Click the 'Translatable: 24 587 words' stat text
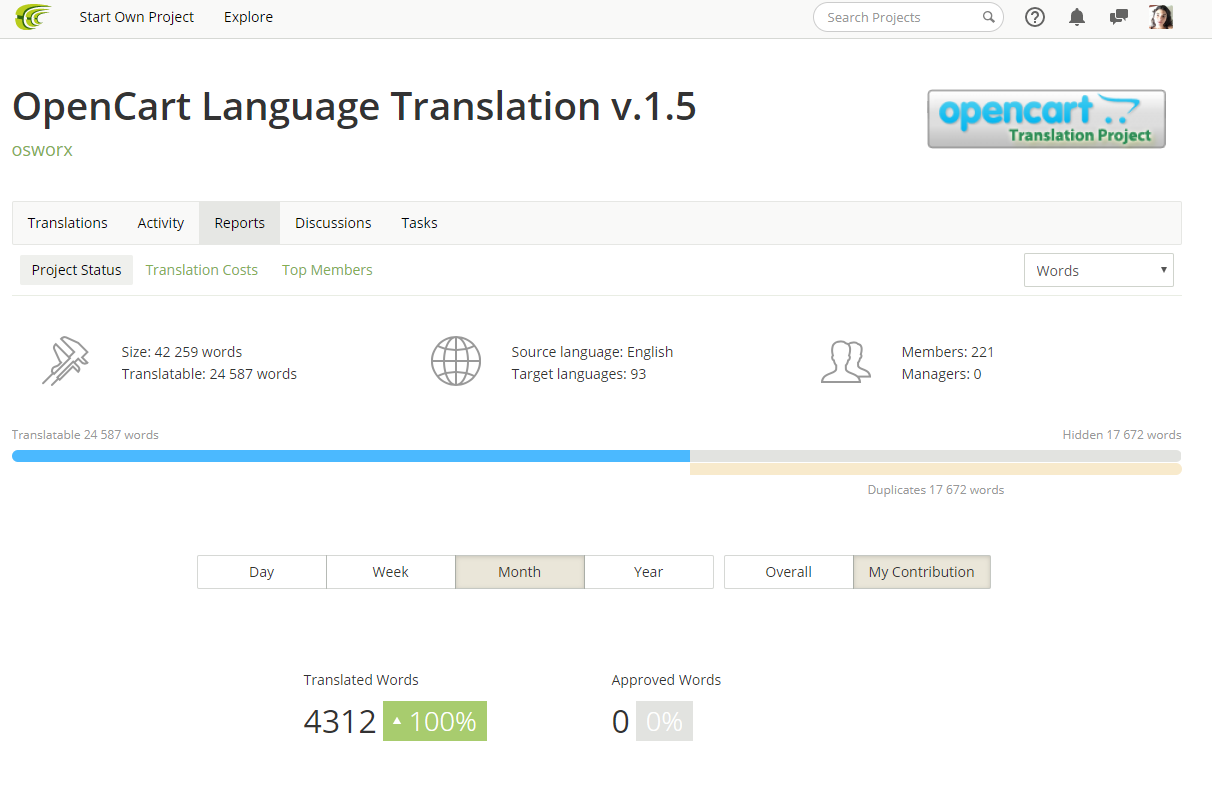 click(209, 374)
